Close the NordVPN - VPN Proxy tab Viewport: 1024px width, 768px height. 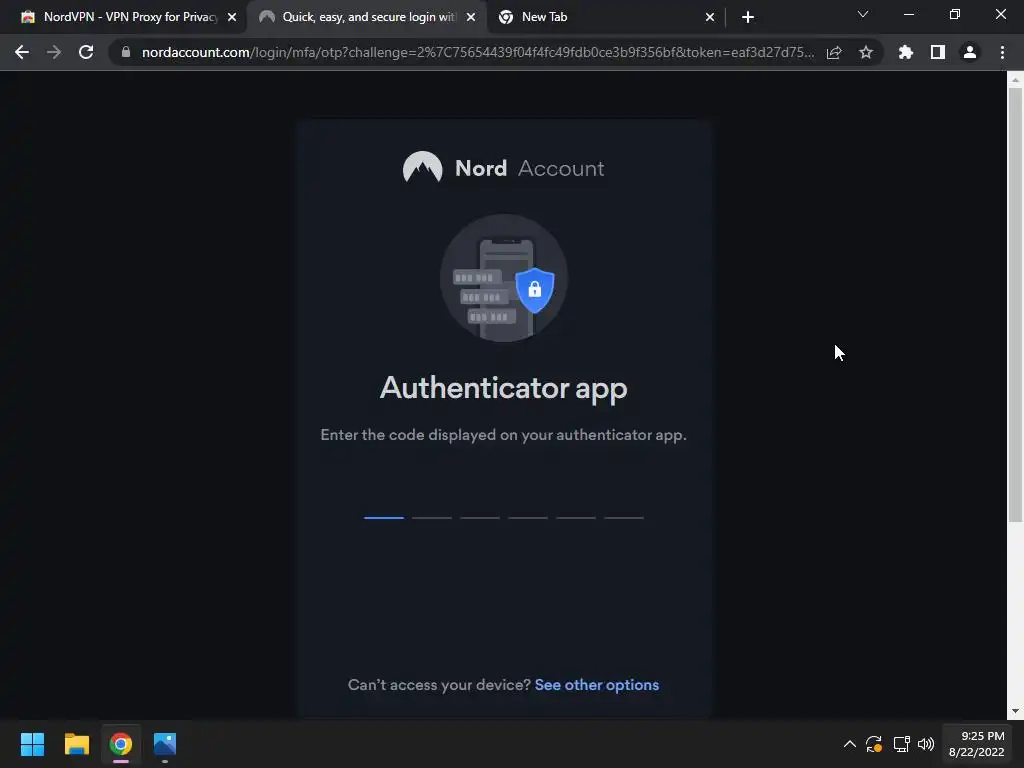[232, 18]
